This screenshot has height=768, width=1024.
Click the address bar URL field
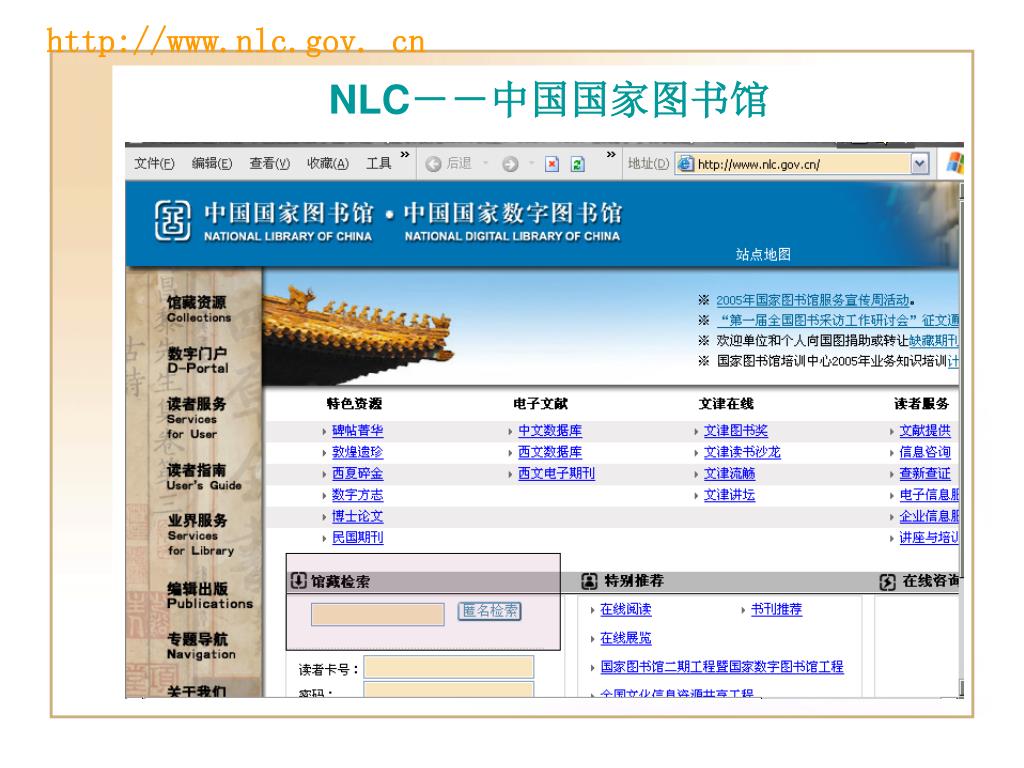click(x=803, y=164)
